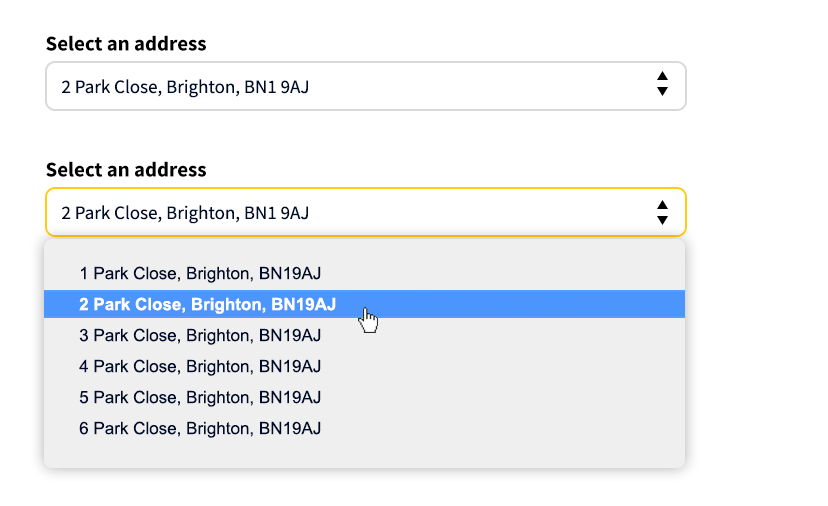
Task: Click blank list padding above "1 Park Close"
Action: (365, 248)
